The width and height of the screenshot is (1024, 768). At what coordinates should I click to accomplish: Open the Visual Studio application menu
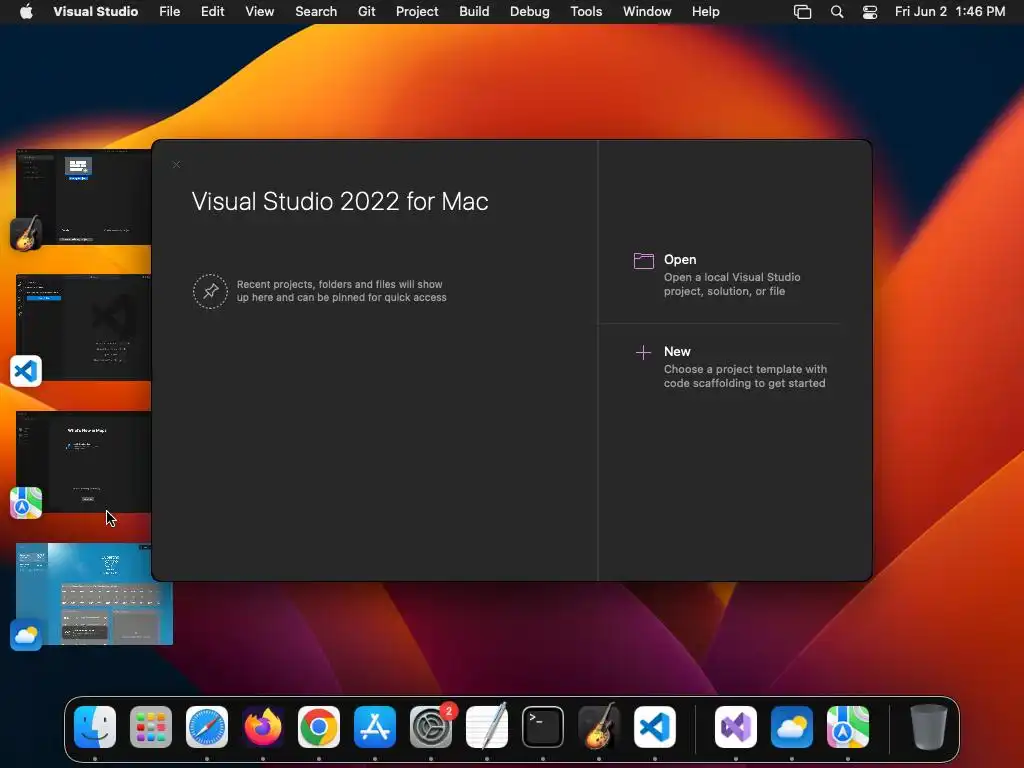click(x=95, y=11)
